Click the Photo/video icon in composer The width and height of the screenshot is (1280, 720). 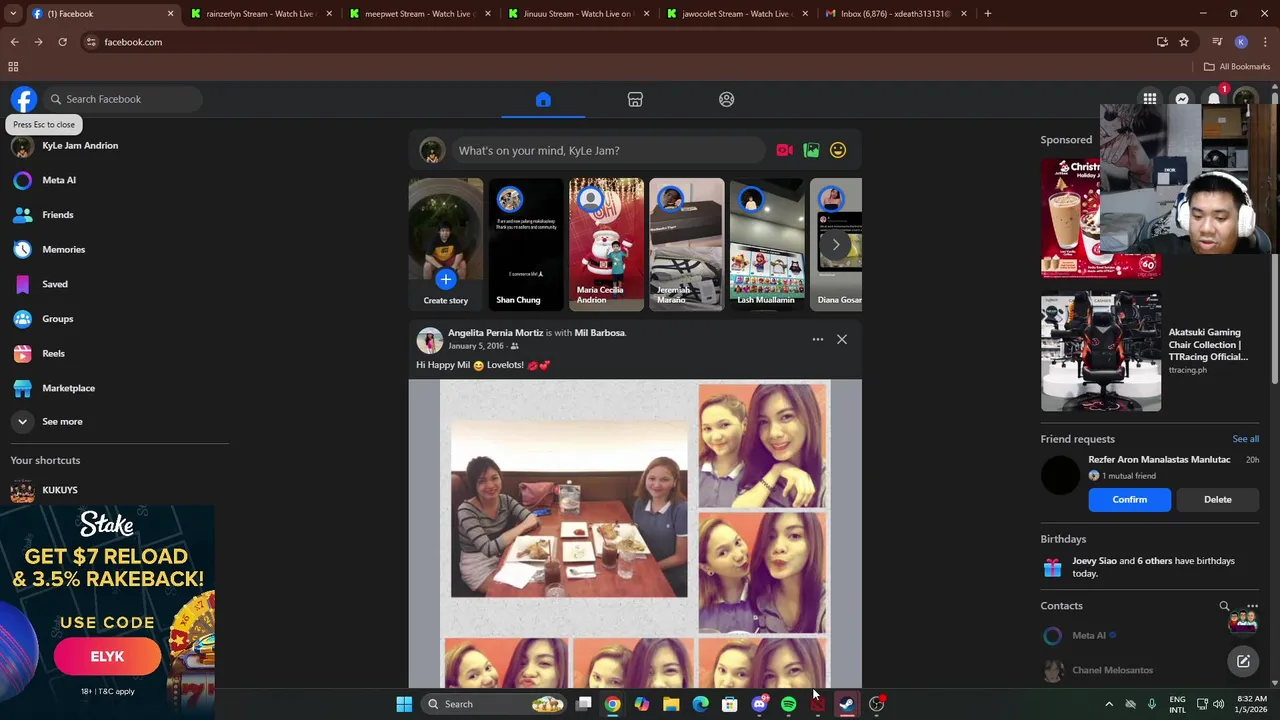[811, 150]
